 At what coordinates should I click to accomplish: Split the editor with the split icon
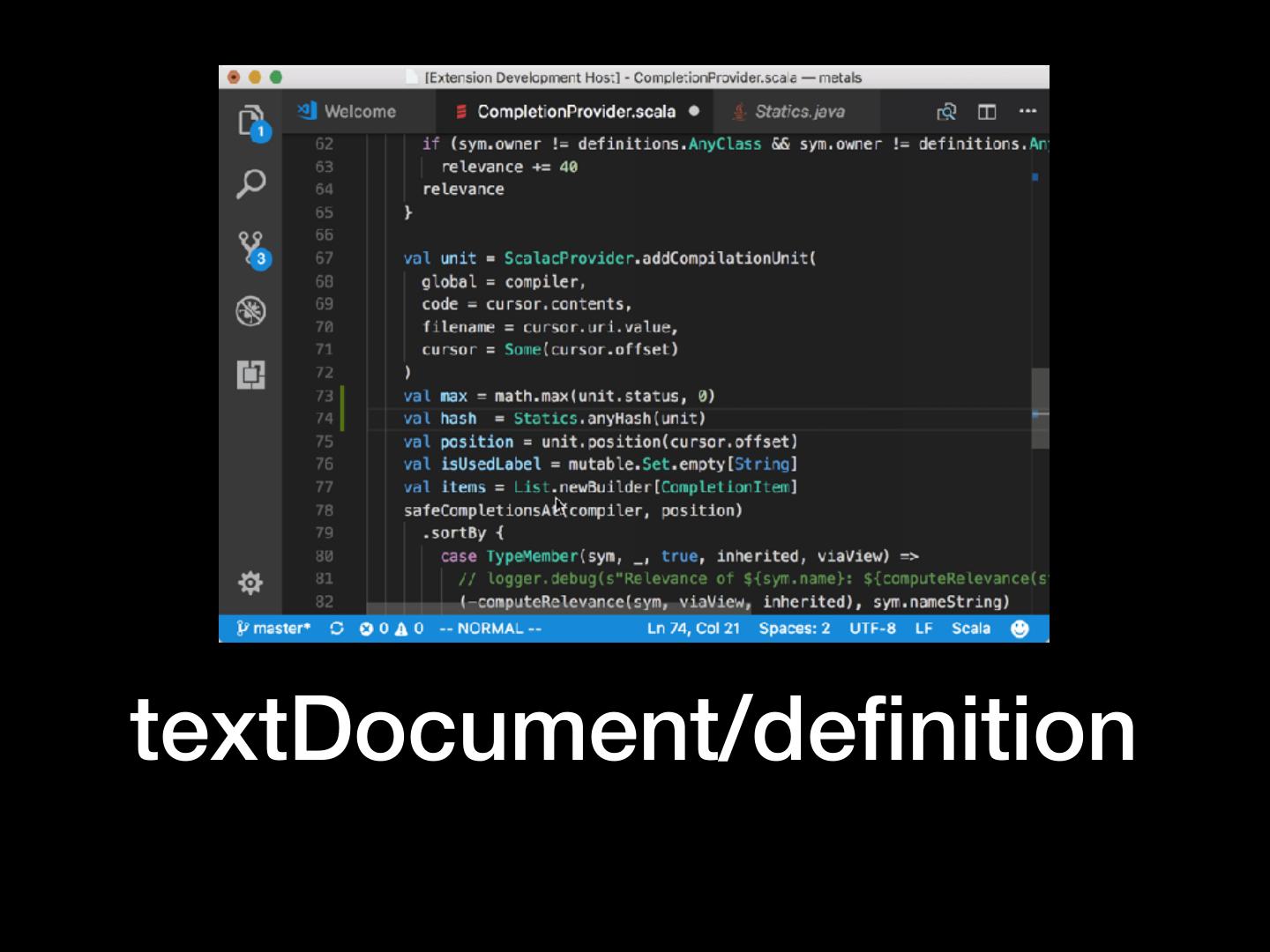tap(987, 112)
